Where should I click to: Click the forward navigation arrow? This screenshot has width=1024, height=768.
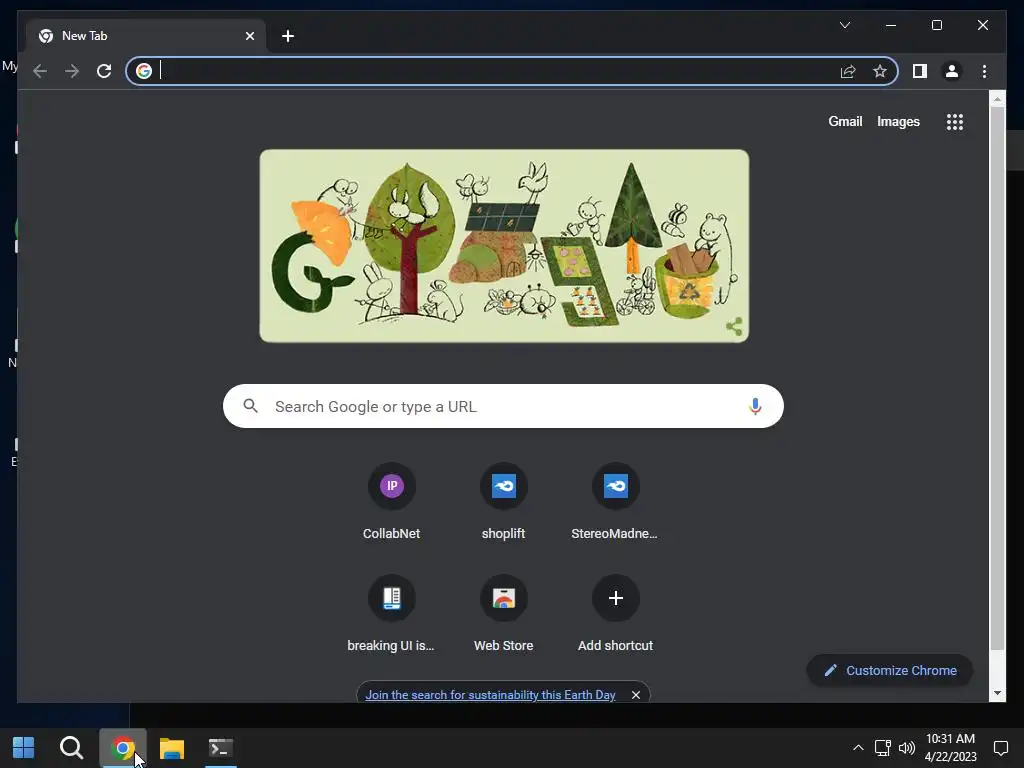(72, 71)
